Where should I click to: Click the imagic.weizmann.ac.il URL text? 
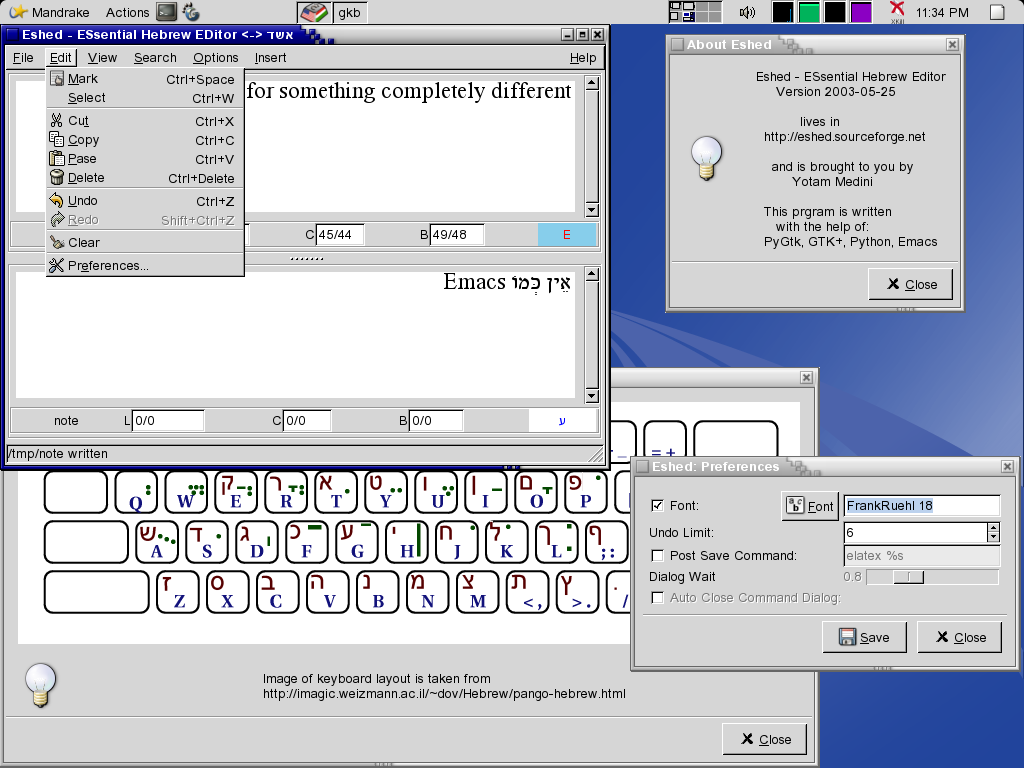click(444, 694)
